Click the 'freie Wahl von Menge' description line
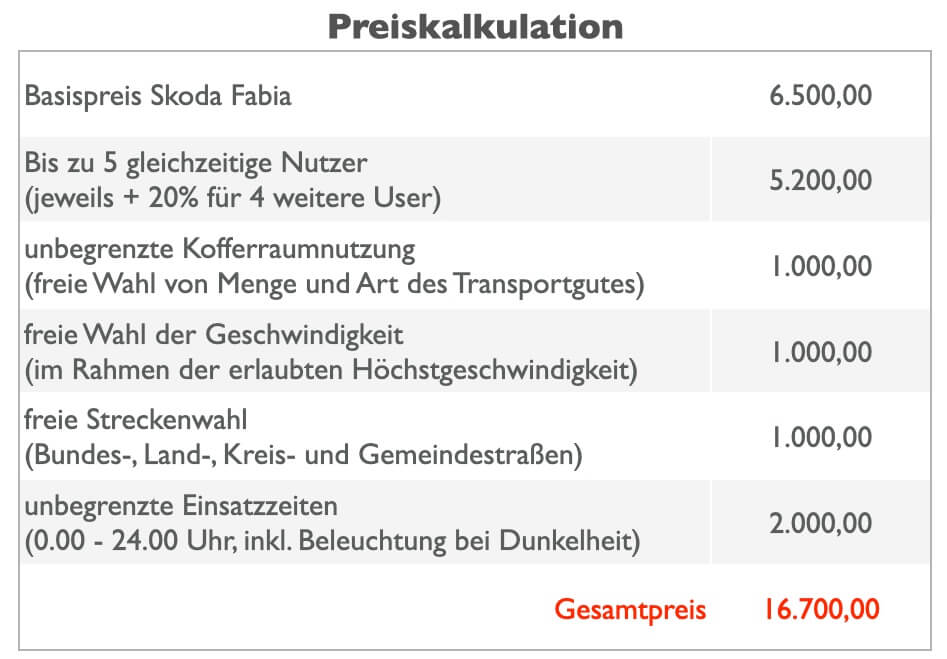 [x=333, y=284]
